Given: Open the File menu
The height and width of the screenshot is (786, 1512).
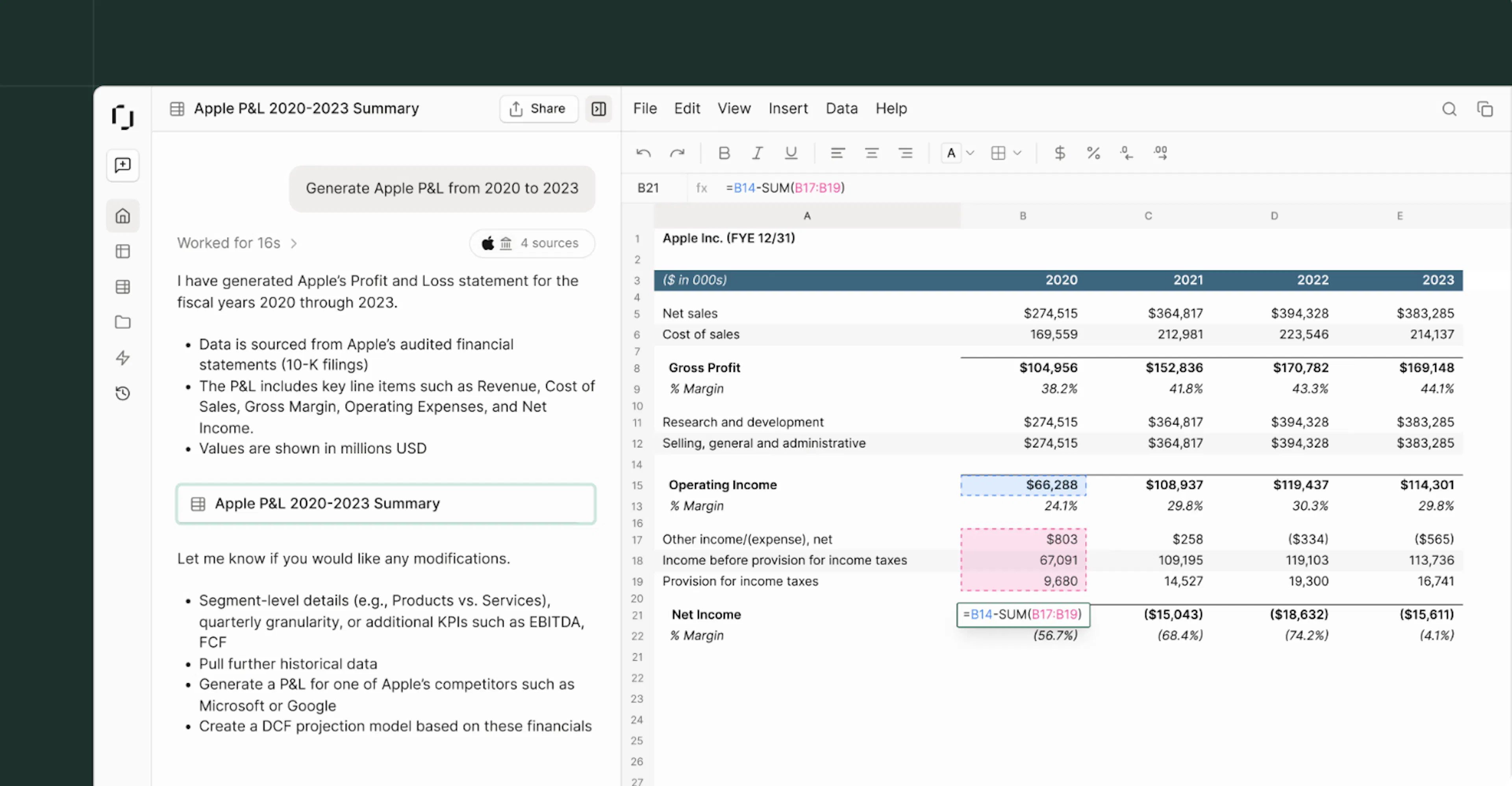Looking at the screenshot, I should pyautogui.click(x=645, y=109).
